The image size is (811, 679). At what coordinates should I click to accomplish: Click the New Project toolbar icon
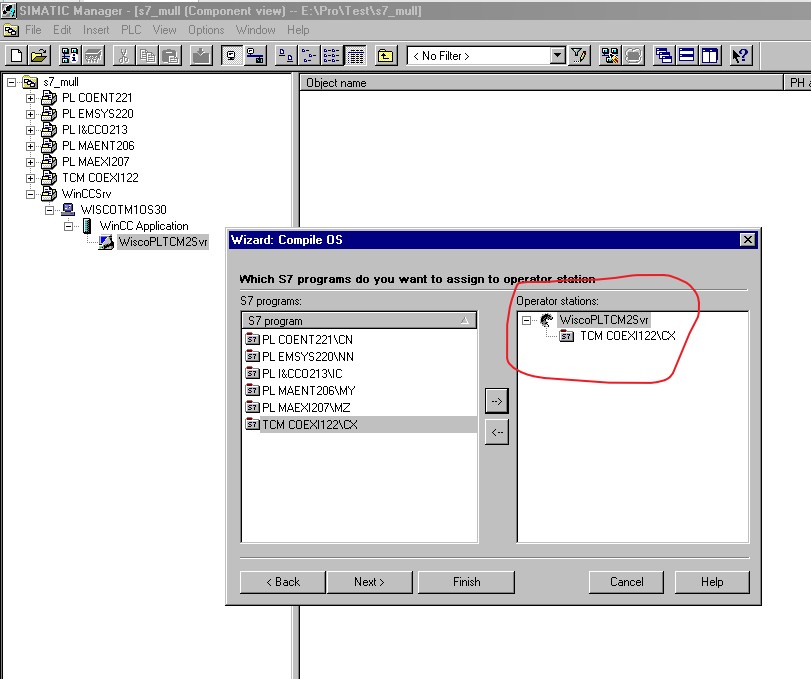pyautogui.click(x=16, y=55)
